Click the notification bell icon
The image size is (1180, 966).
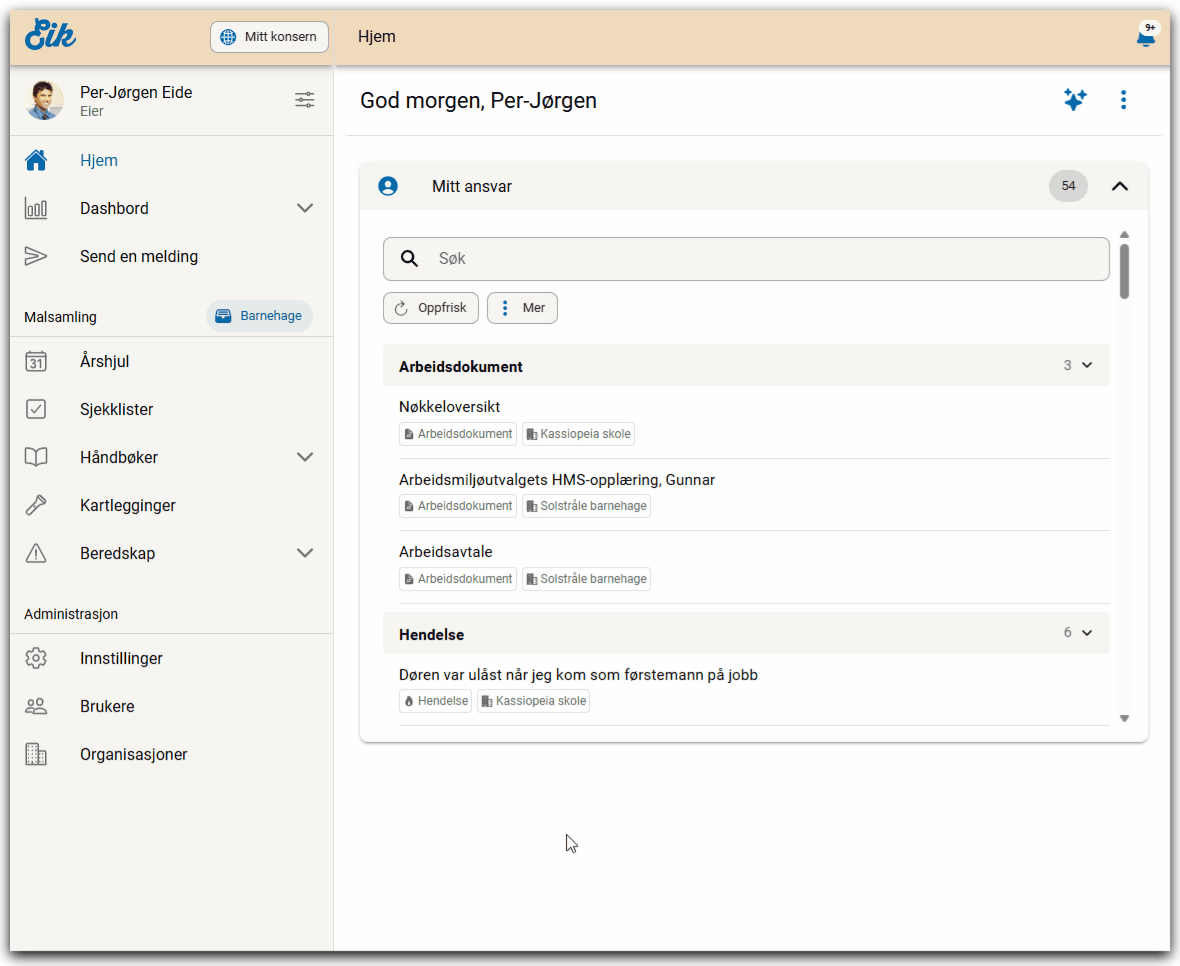(x=1146, y=37)
